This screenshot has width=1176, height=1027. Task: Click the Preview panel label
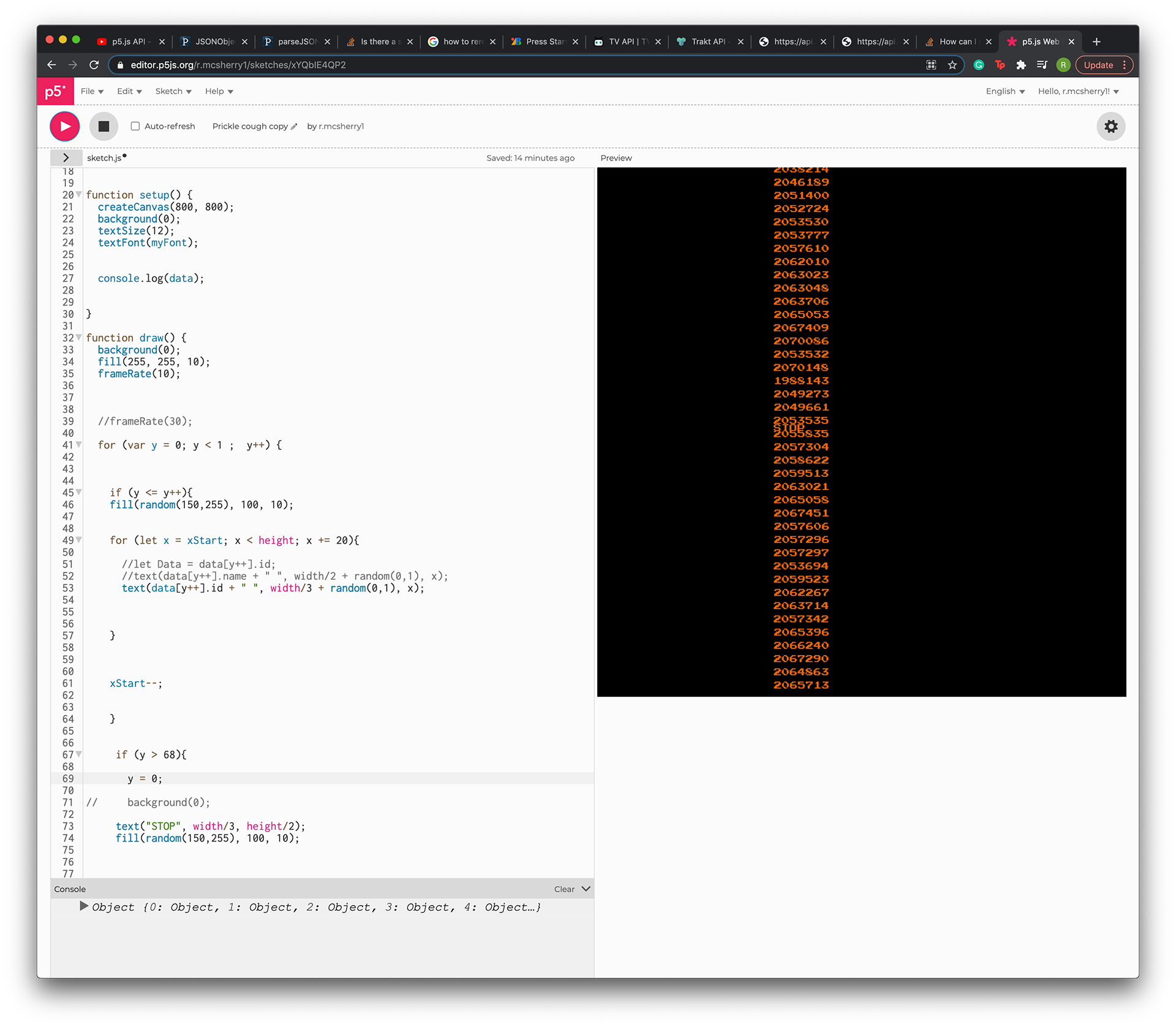(x=616, y=158)
